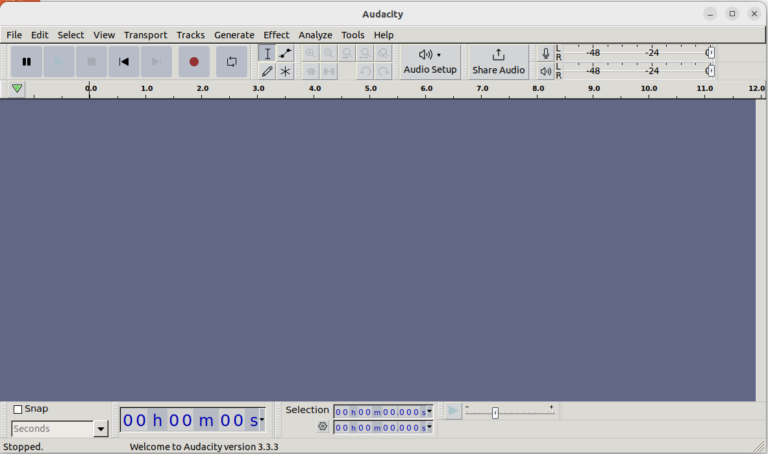Open the Audio Setup dropdown

coord(430,62)
